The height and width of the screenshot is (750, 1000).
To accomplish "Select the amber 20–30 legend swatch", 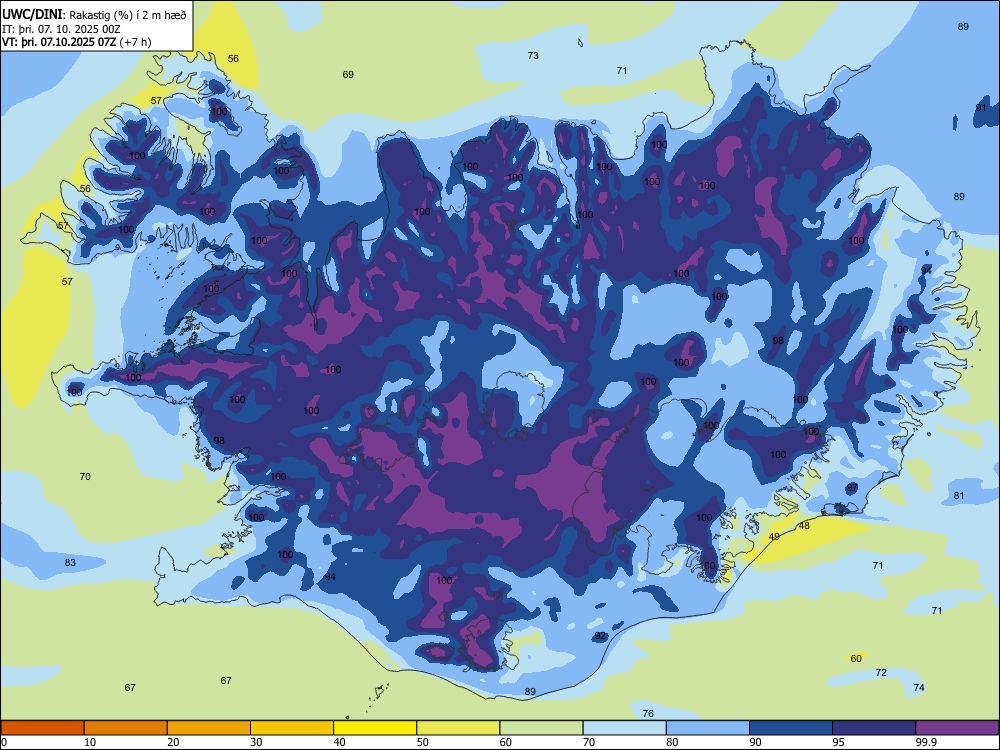I will 209,728.
